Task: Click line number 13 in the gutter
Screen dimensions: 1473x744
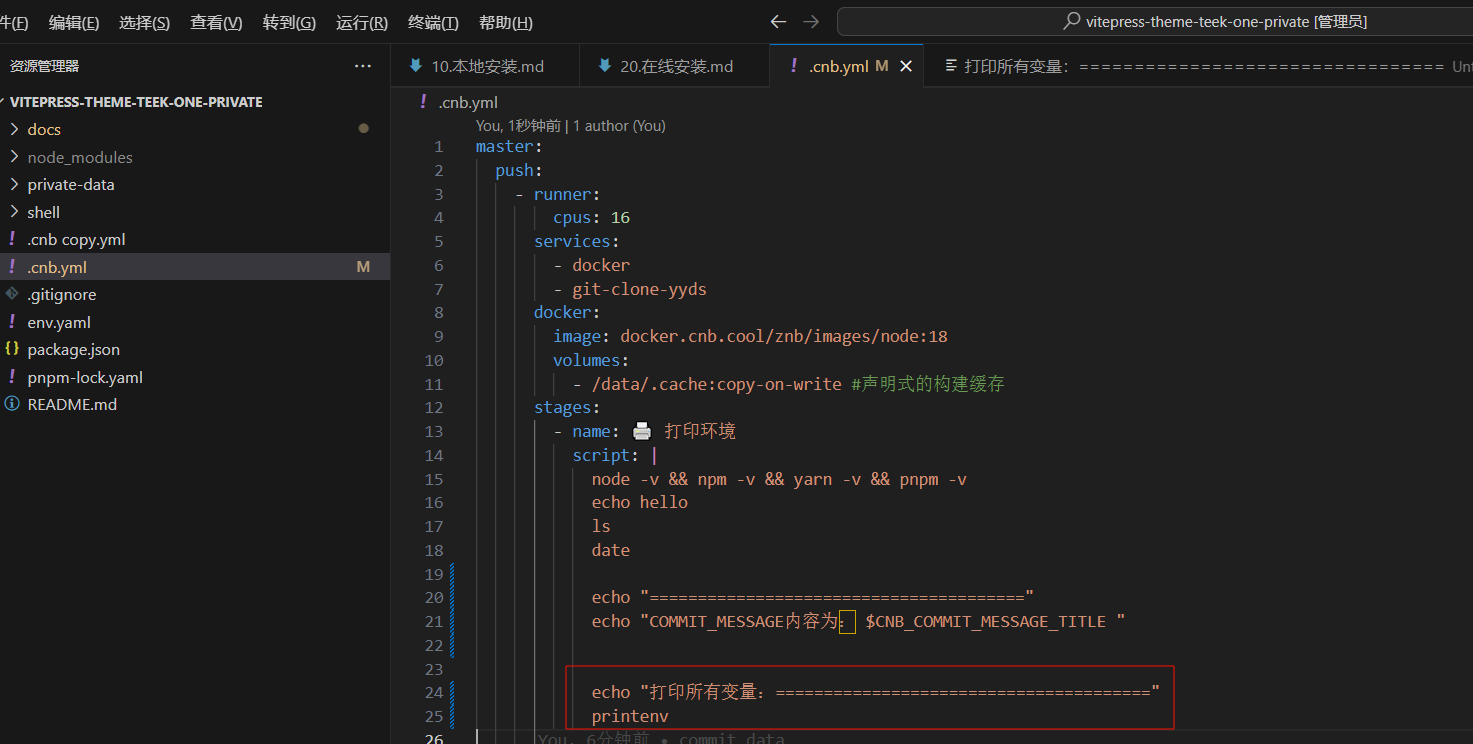Action: coord(433,431)
